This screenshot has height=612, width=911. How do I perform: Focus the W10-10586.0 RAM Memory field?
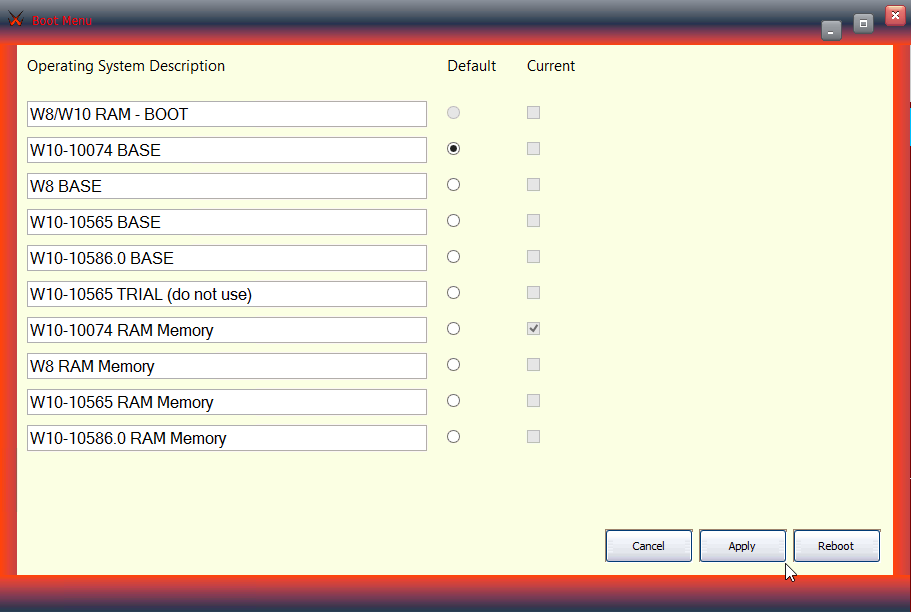[x=227, y=438]
